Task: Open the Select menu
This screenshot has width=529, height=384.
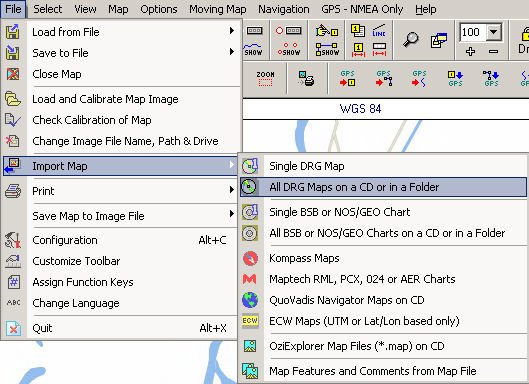Action: pos(48,9)
